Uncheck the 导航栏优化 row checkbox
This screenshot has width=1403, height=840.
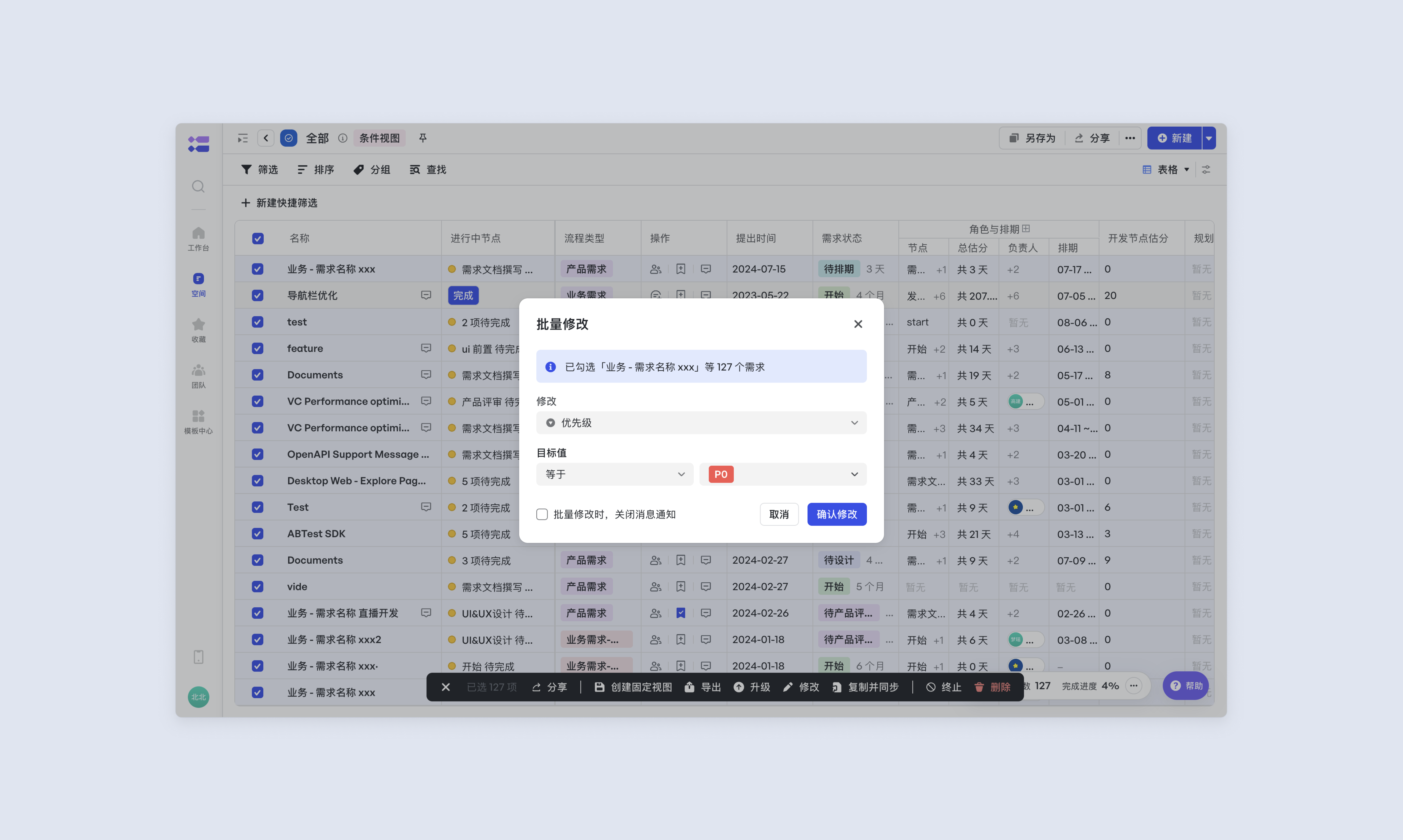point(258,295)
